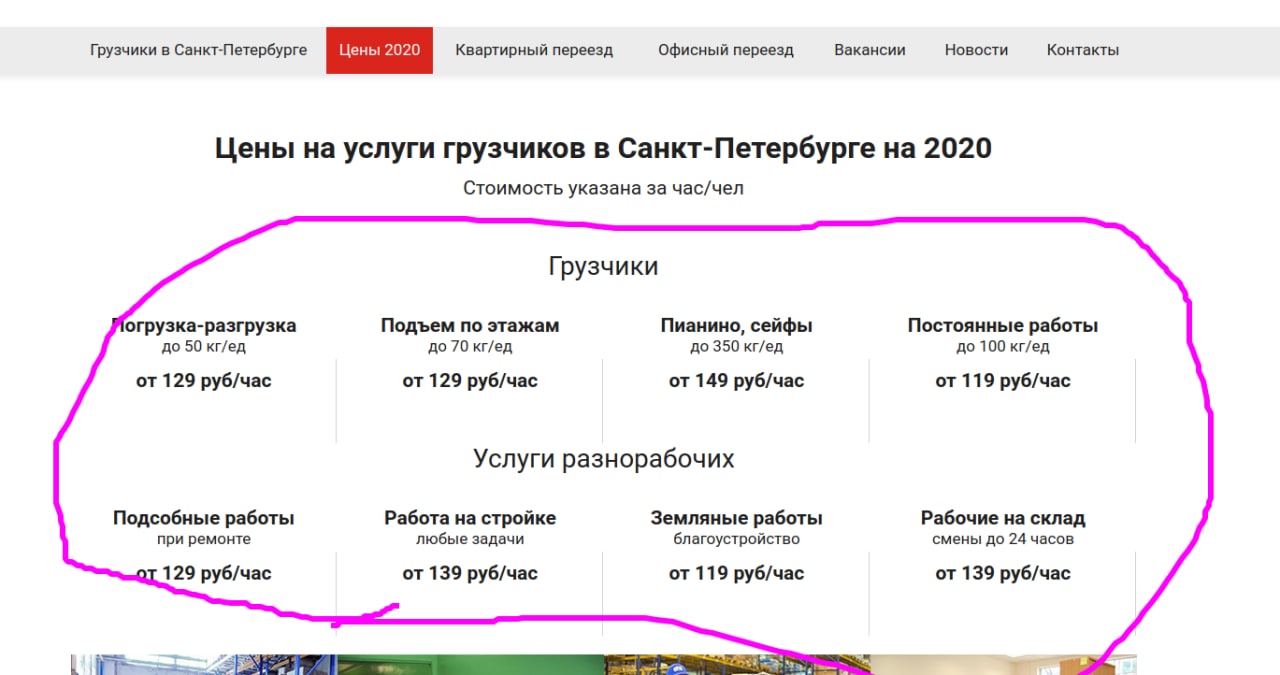The image size is (1280, 675).
Task: Click the price under Рабочие на склад
Action: pyautogui.click(x=1003, y=574)
